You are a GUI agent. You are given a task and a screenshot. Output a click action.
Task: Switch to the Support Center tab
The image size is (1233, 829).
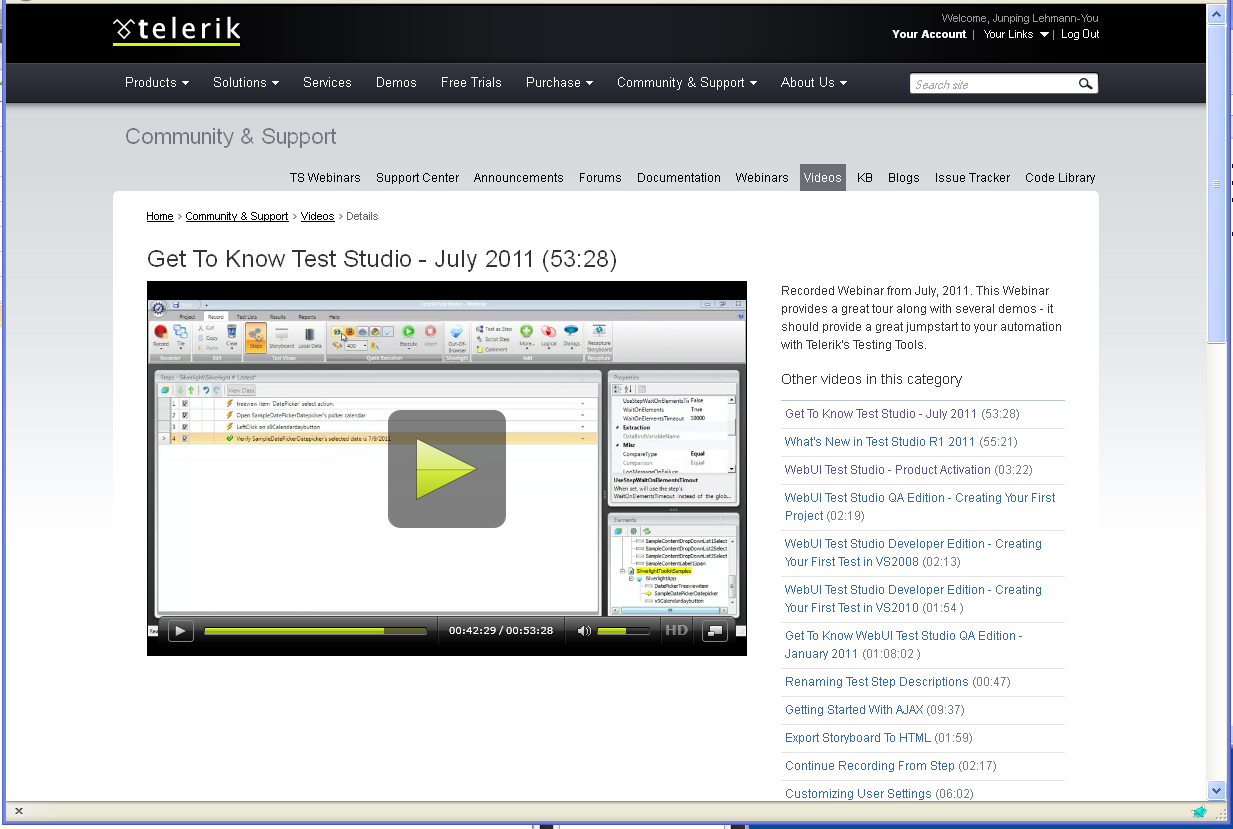(x=417, y=178)
